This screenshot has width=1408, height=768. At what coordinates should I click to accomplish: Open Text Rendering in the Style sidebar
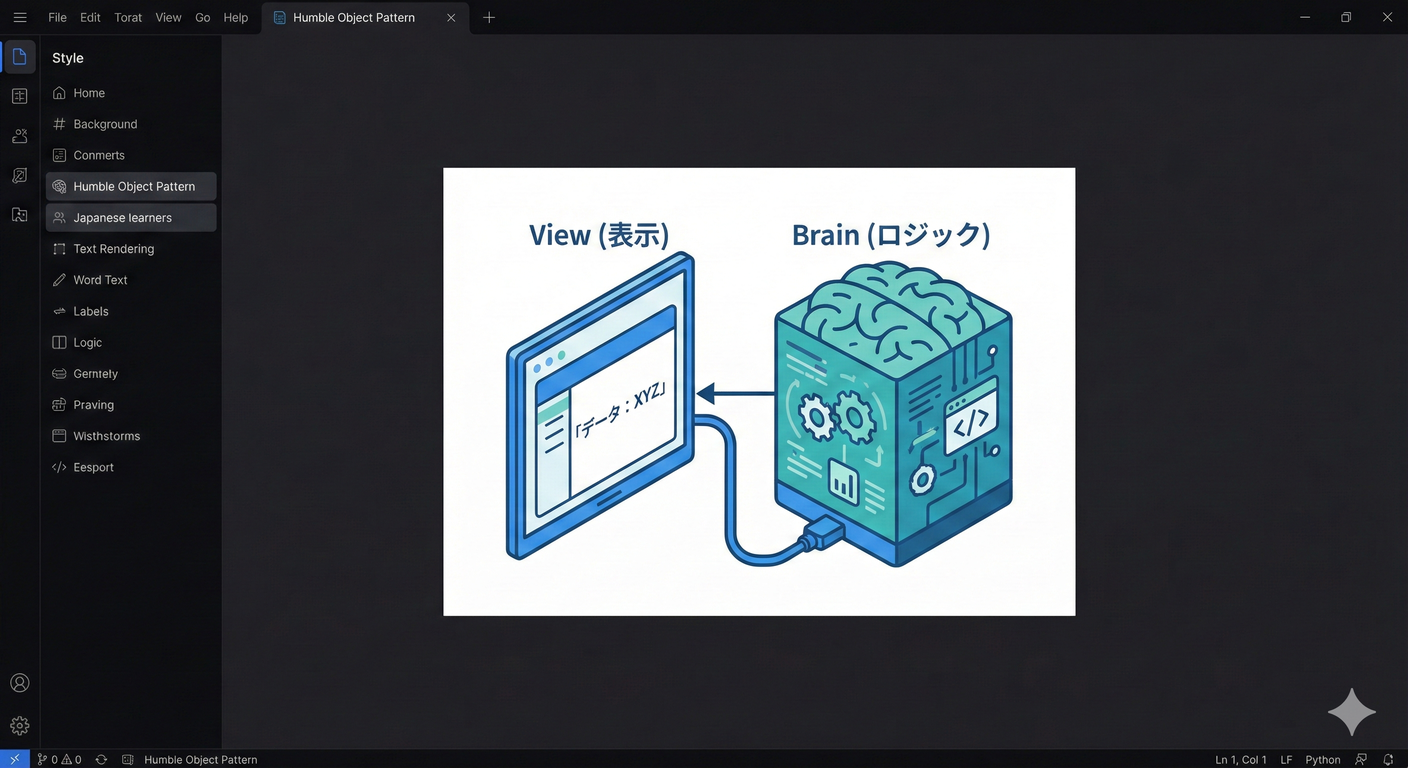point(113,248)
